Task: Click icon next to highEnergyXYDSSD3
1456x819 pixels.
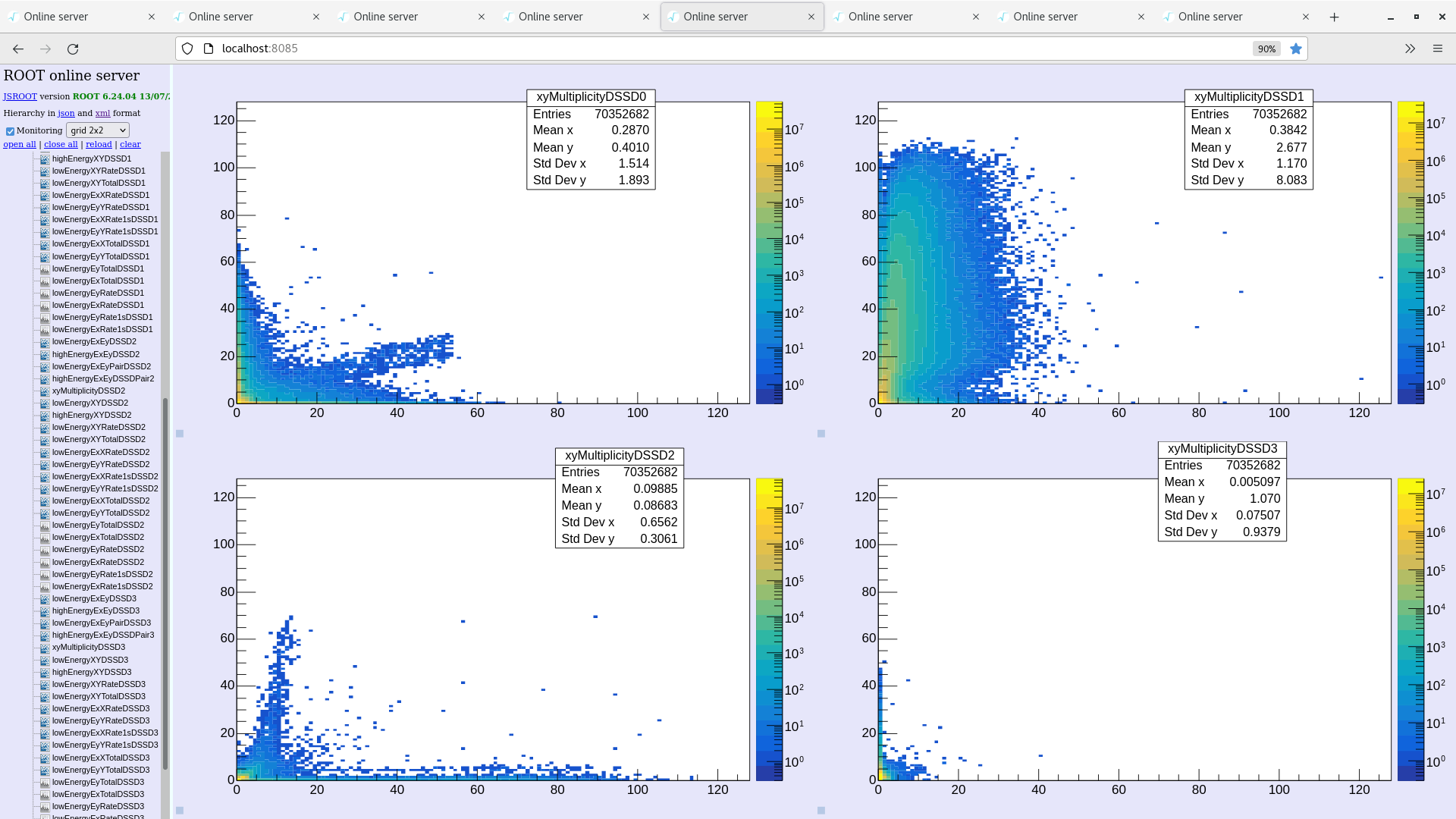Action: pos(45,673)
